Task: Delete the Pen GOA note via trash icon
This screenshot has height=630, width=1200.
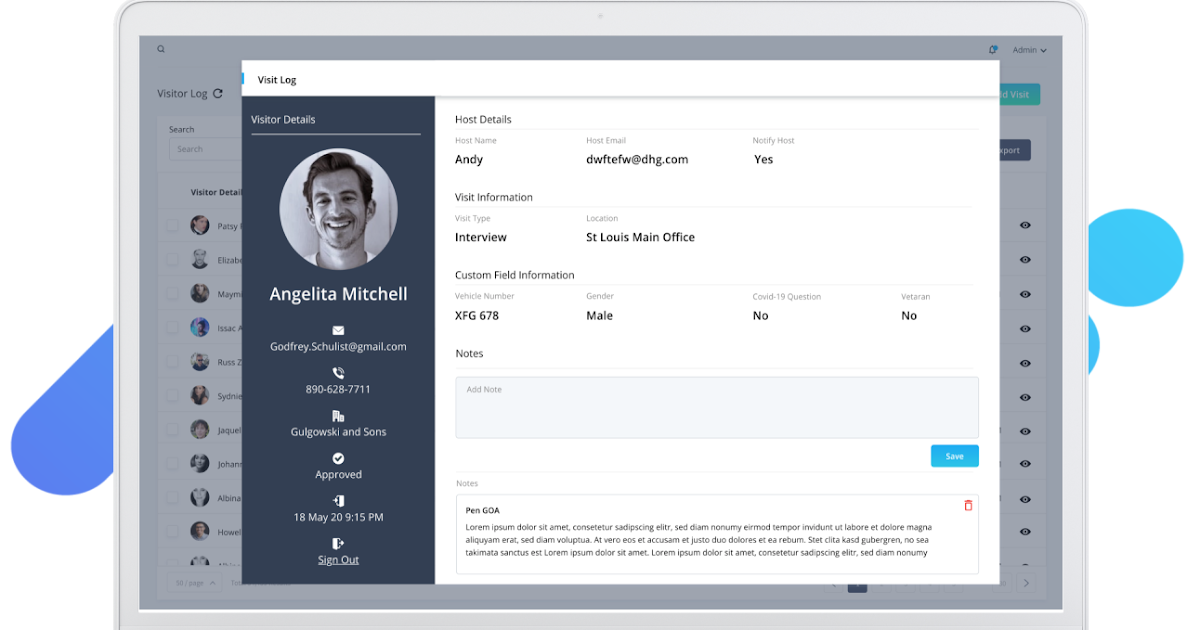Action: pyautogui.click(x=967, y=505)
